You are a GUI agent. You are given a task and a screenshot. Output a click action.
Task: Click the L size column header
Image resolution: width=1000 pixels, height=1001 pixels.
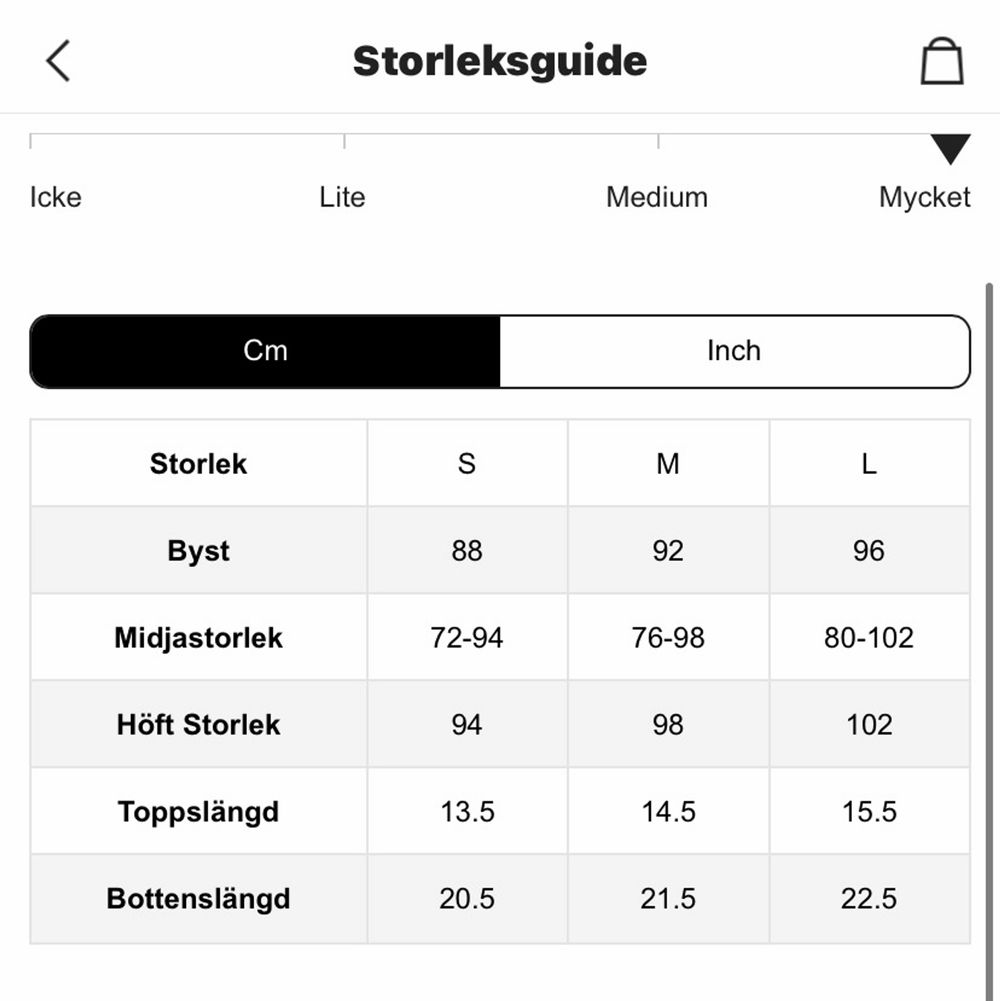point(869,464)
